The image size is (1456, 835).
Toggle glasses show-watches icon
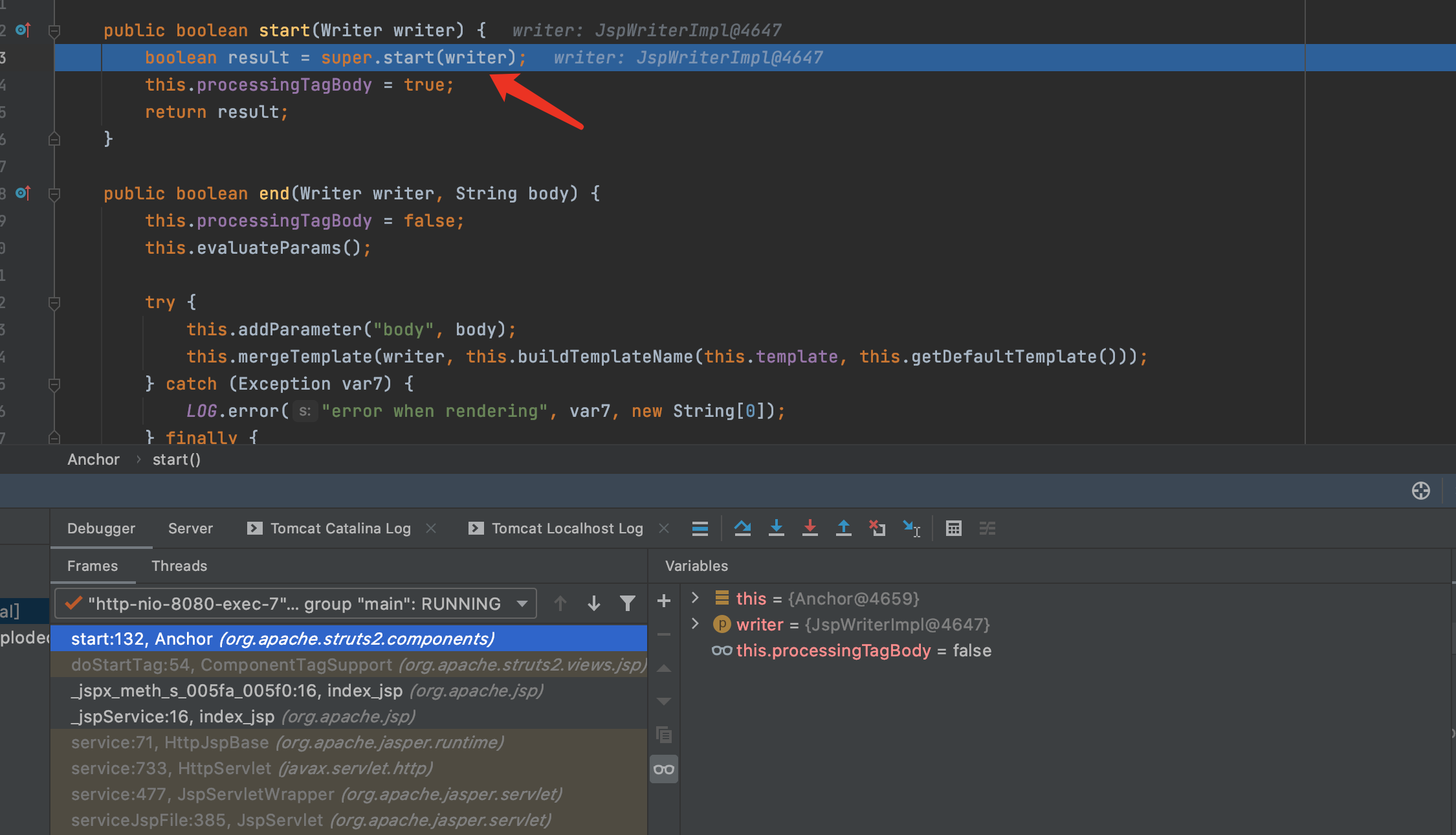point(664,769)
